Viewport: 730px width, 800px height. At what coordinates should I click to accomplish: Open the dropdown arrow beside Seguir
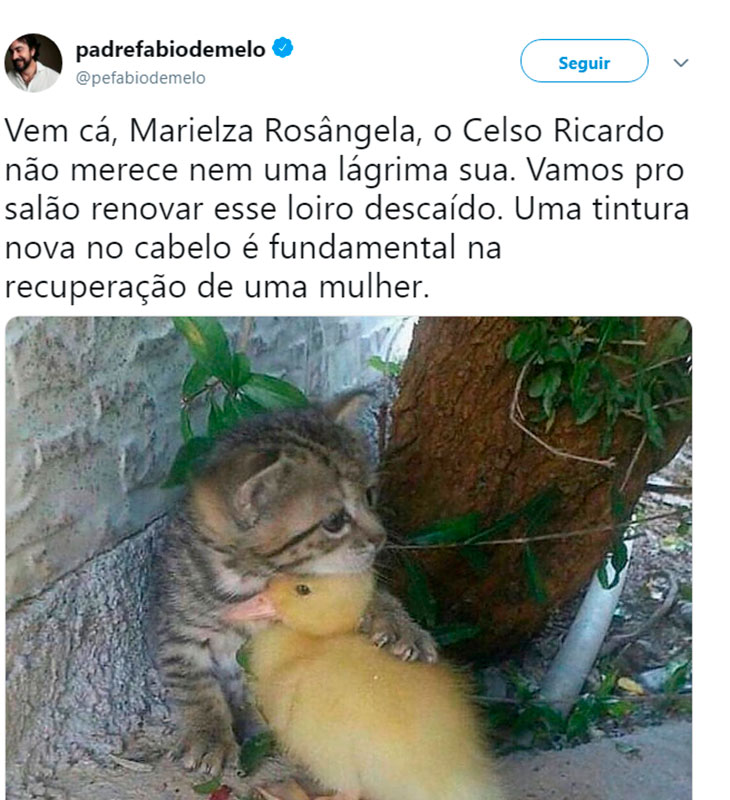point(681,63)
